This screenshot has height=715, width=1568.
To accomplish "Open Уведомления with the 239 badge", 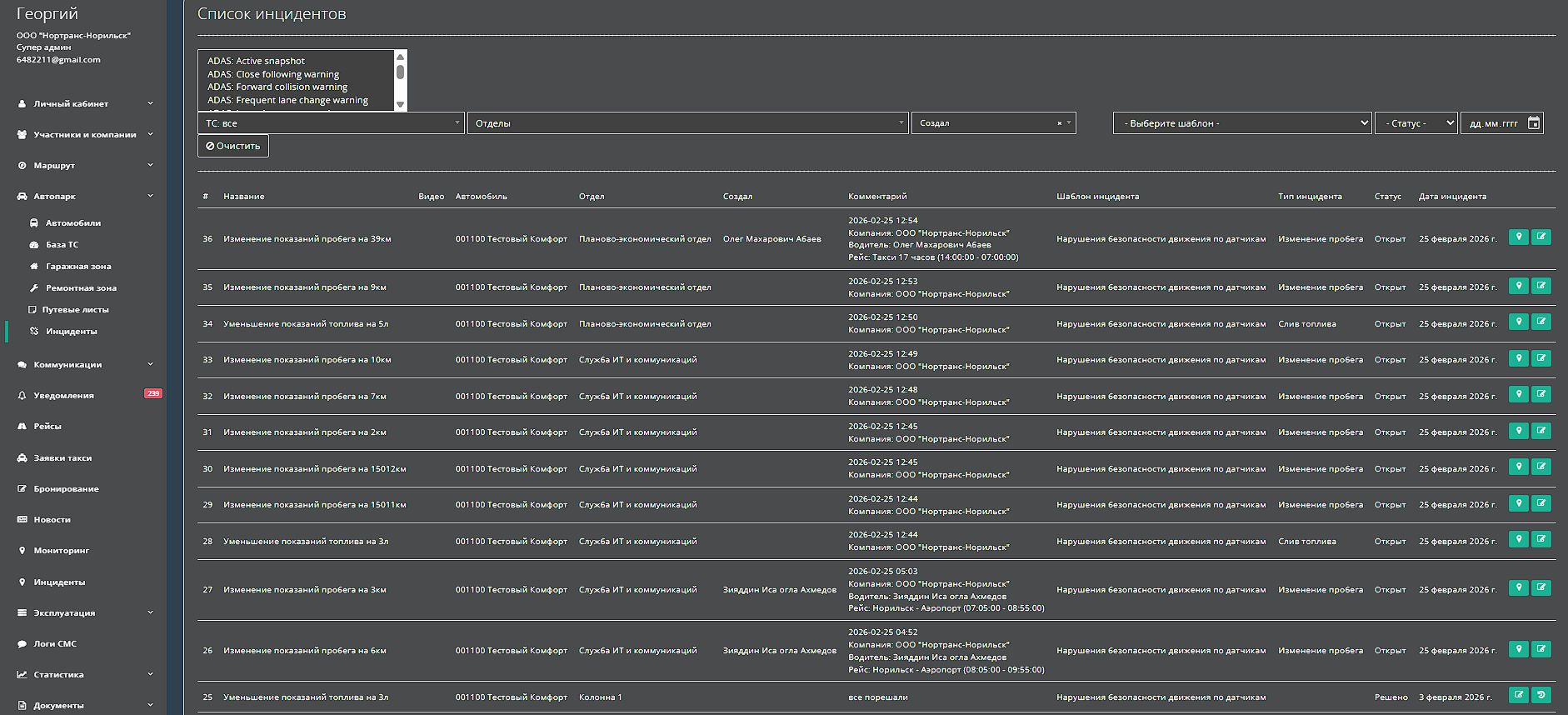I will 63,396.
